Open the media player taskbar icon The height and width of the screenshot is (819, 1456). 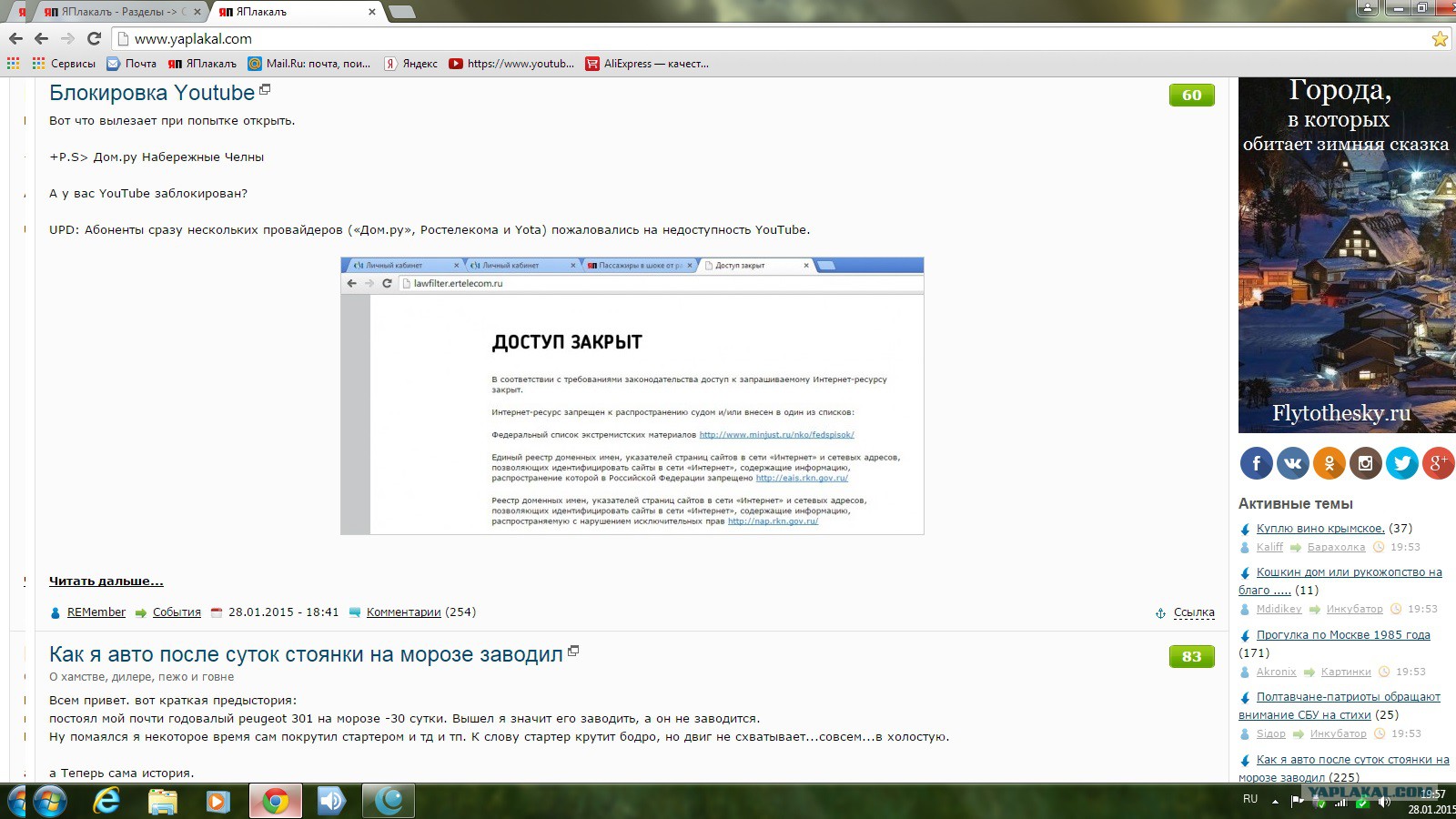click(217, 801)
